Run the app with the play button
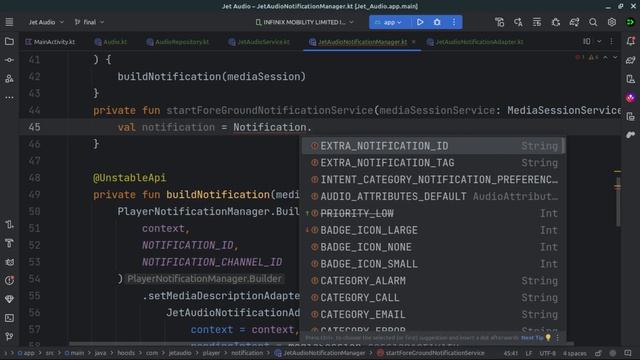This screenshot has height=360, width=640. click(420, 22)
